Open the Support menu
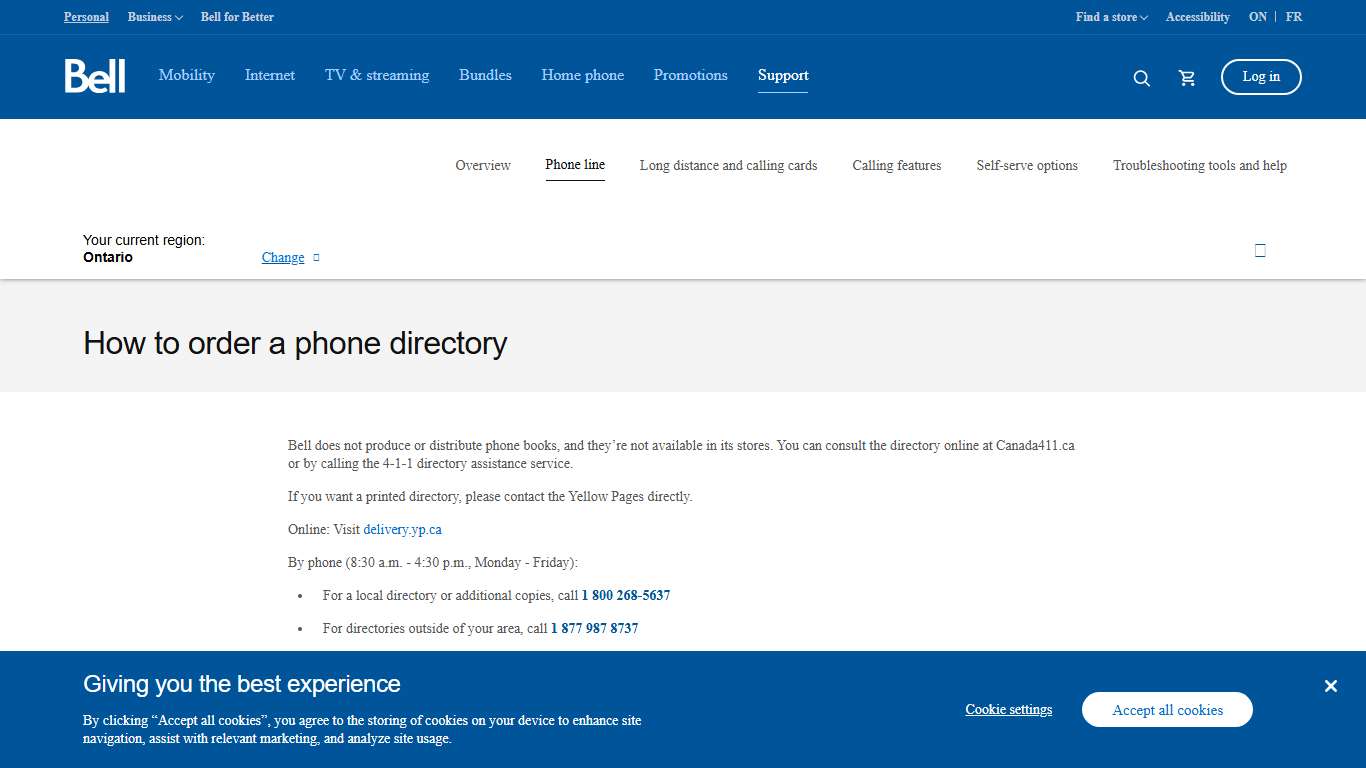This screenshot has width=1366, height=768. (x=783, y=75)
